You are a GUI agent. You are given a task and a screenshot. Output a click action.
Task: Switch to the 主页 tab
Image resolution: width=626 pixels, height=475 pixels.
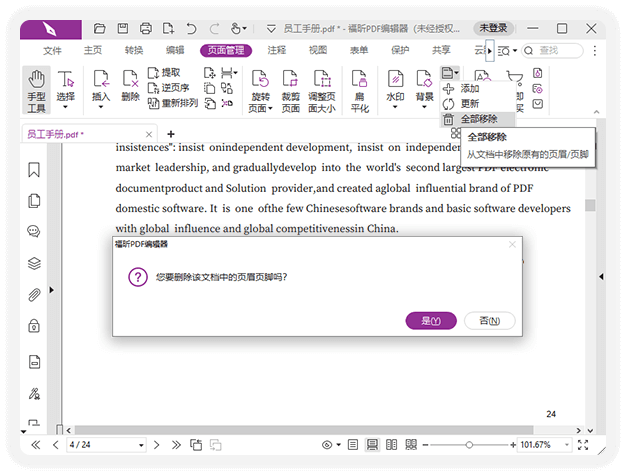tap(93, 50)
